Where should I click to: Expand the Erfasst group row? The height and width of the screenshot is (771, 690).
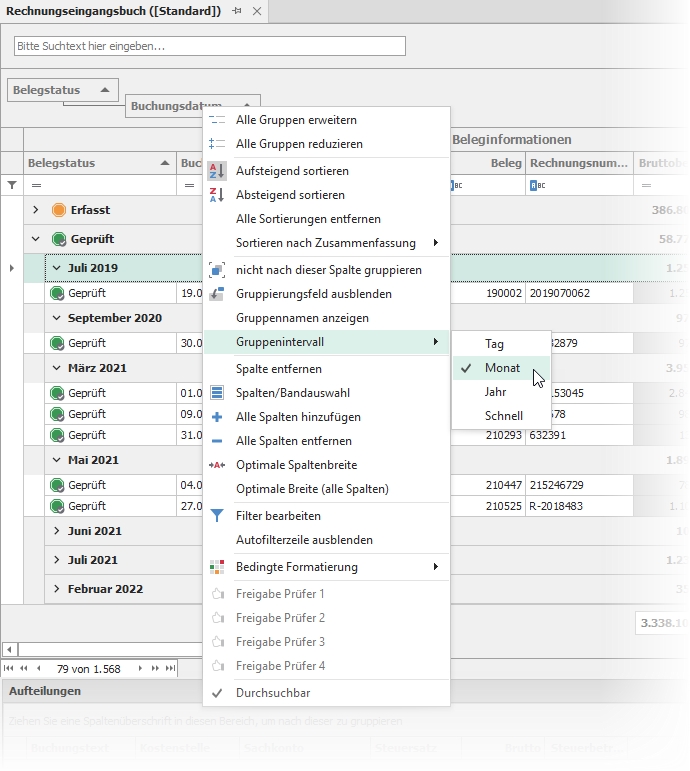[x=36, y=210]
